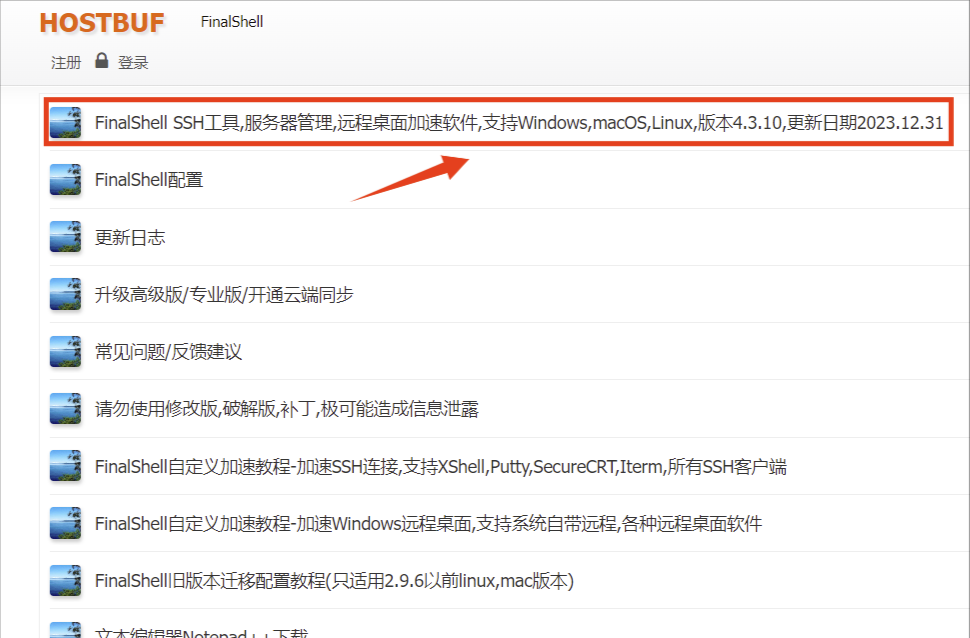Open the 请勿使用修改版,破解版 warning post

(287, 408)
